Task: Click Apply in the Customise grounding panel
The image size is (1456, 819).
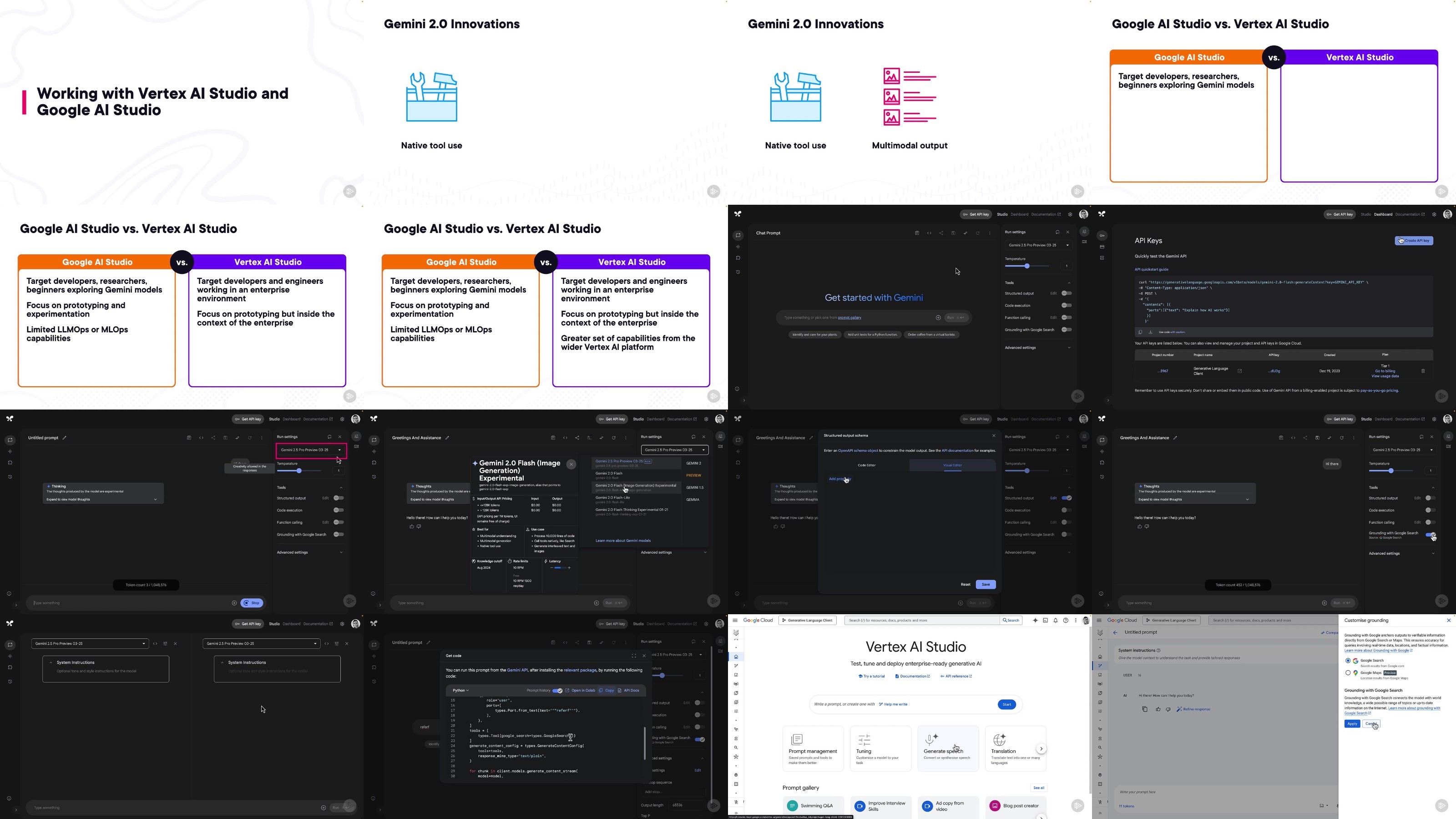Action: (1352, 724)
